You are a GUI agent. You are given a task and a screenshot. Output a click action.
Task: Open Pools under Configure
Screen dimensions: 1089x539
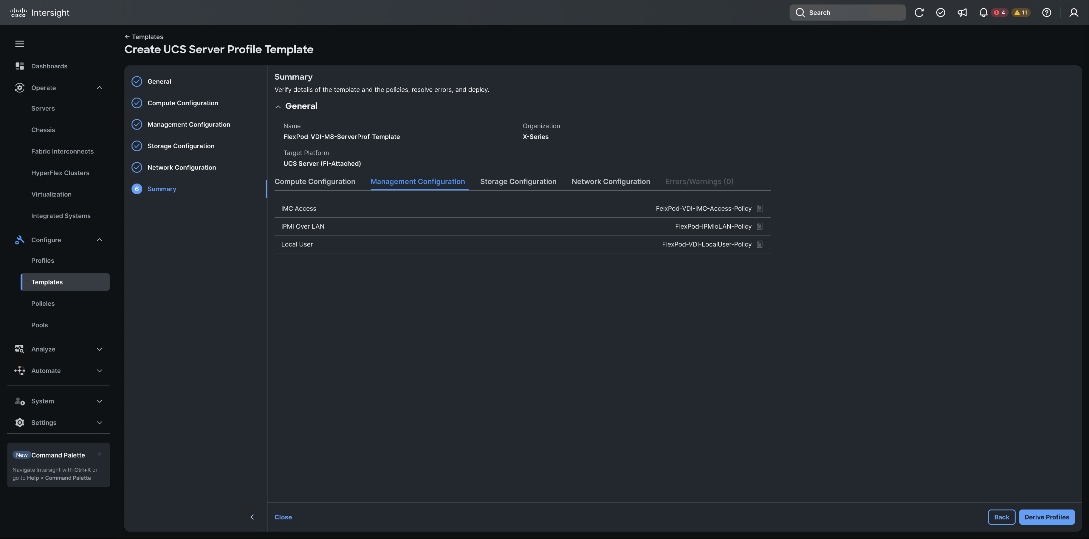(x=40, y=325)
